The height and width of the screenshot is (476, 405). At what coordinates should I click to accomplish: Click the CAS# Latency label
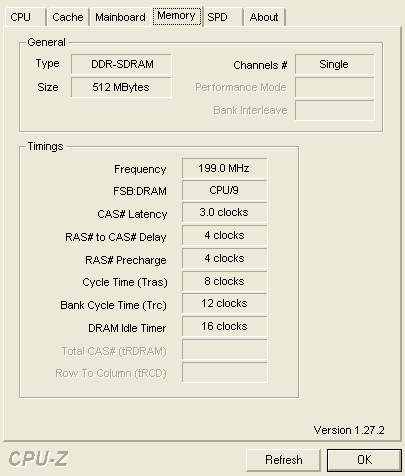coord(132,214)
